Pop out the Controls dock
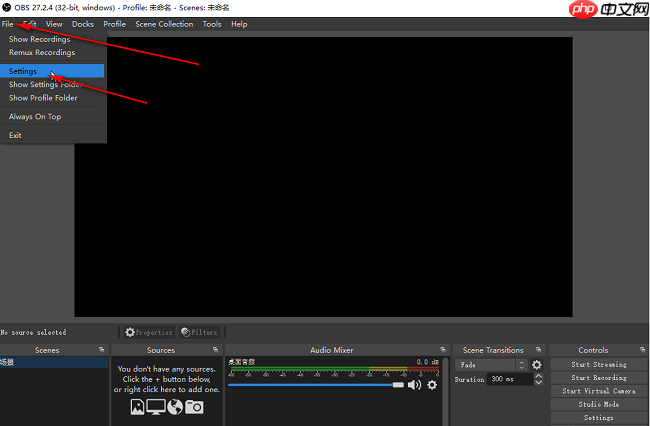 [x=642, y=350]
